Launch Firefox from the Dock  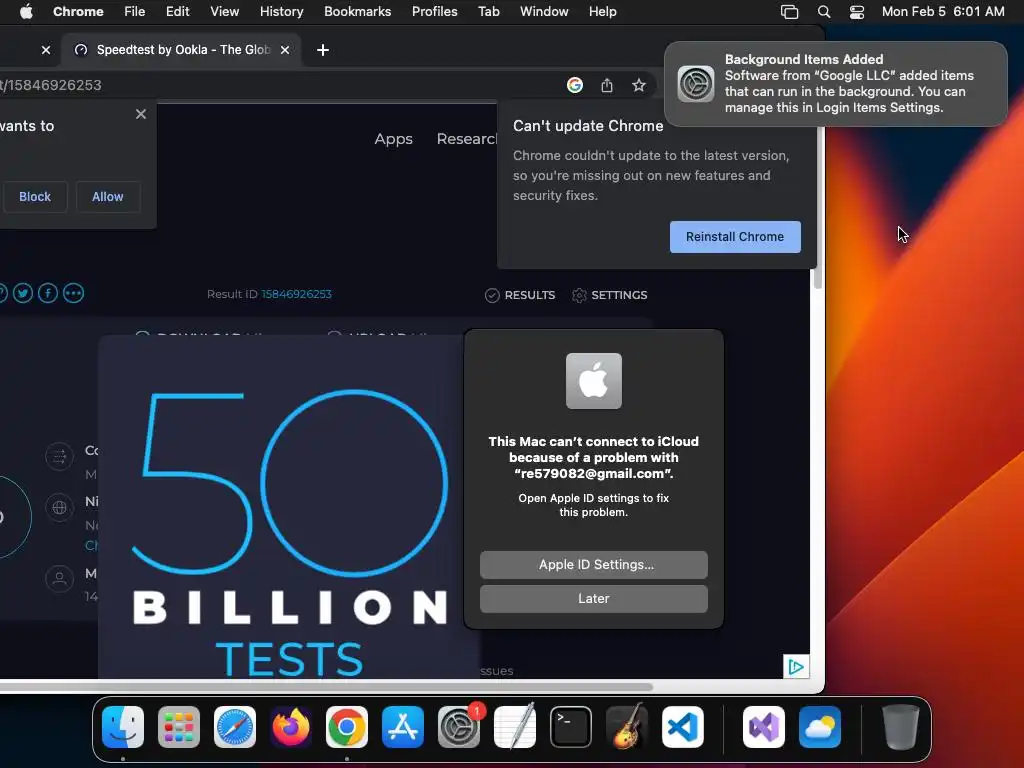click(x=291, y=727)
